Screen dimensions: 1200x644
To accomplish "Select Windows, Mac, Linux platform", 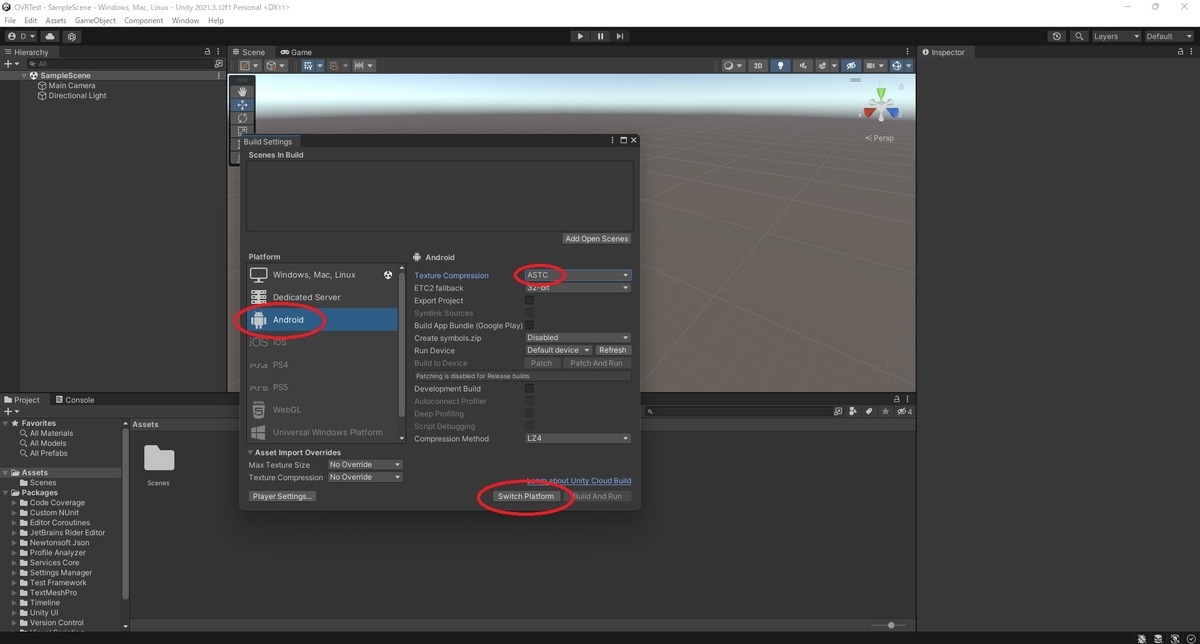I will coord(322,275).
